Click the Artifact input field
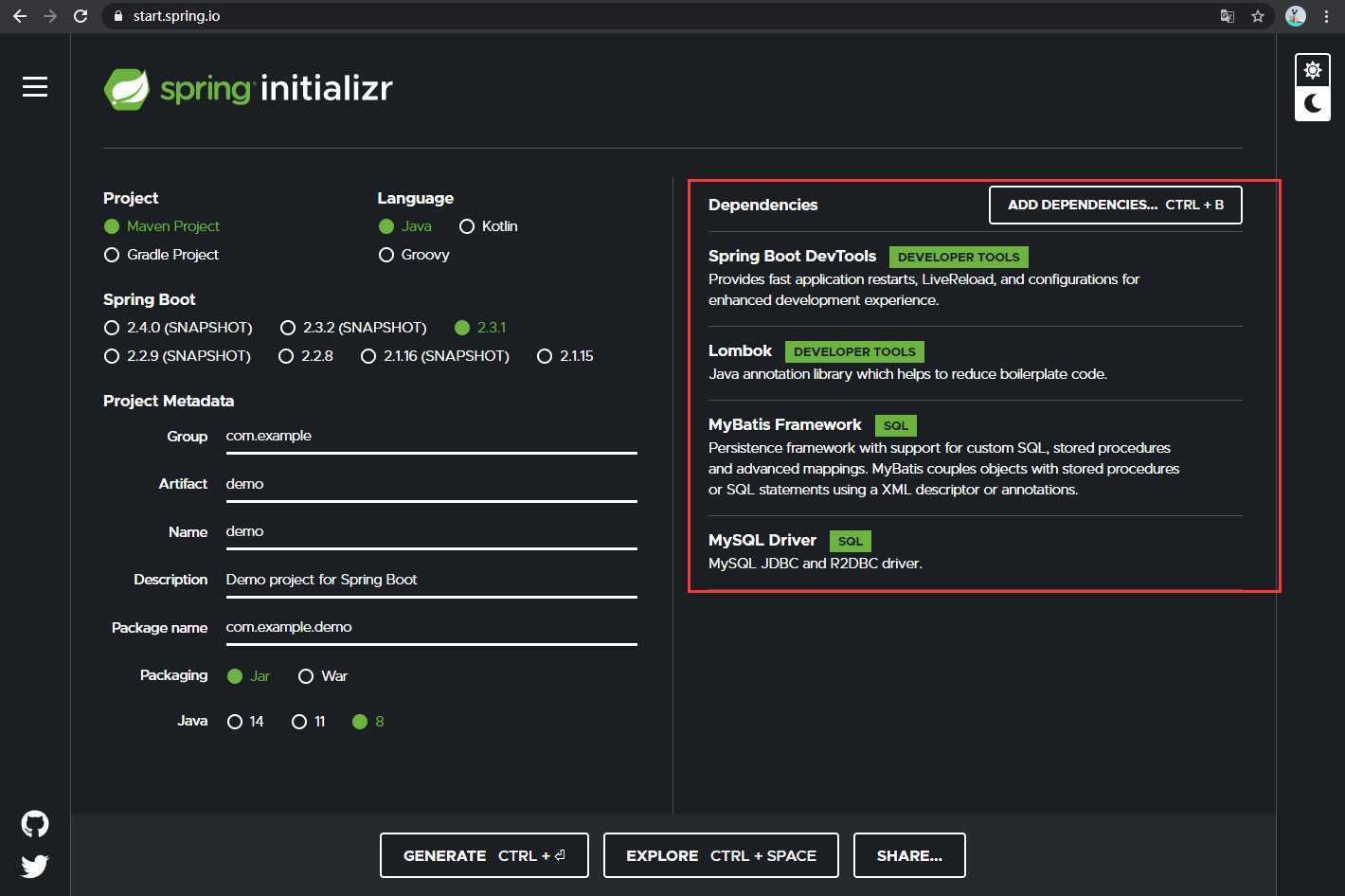The width and height of the screenshot is (1345, 896). (431, 484)
